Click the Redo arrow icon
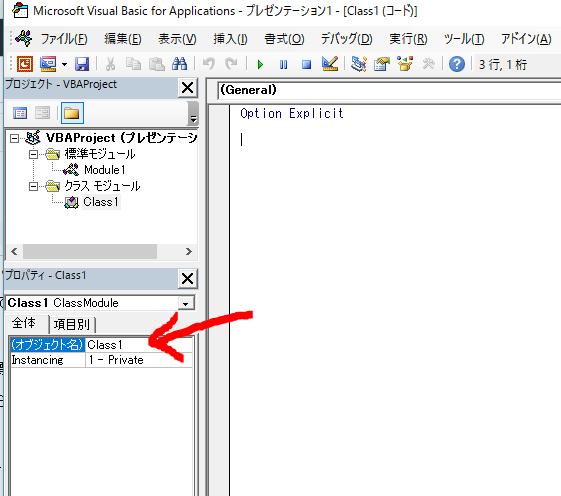The width and height of the screenshot is (561, 496). click(231, 64)
